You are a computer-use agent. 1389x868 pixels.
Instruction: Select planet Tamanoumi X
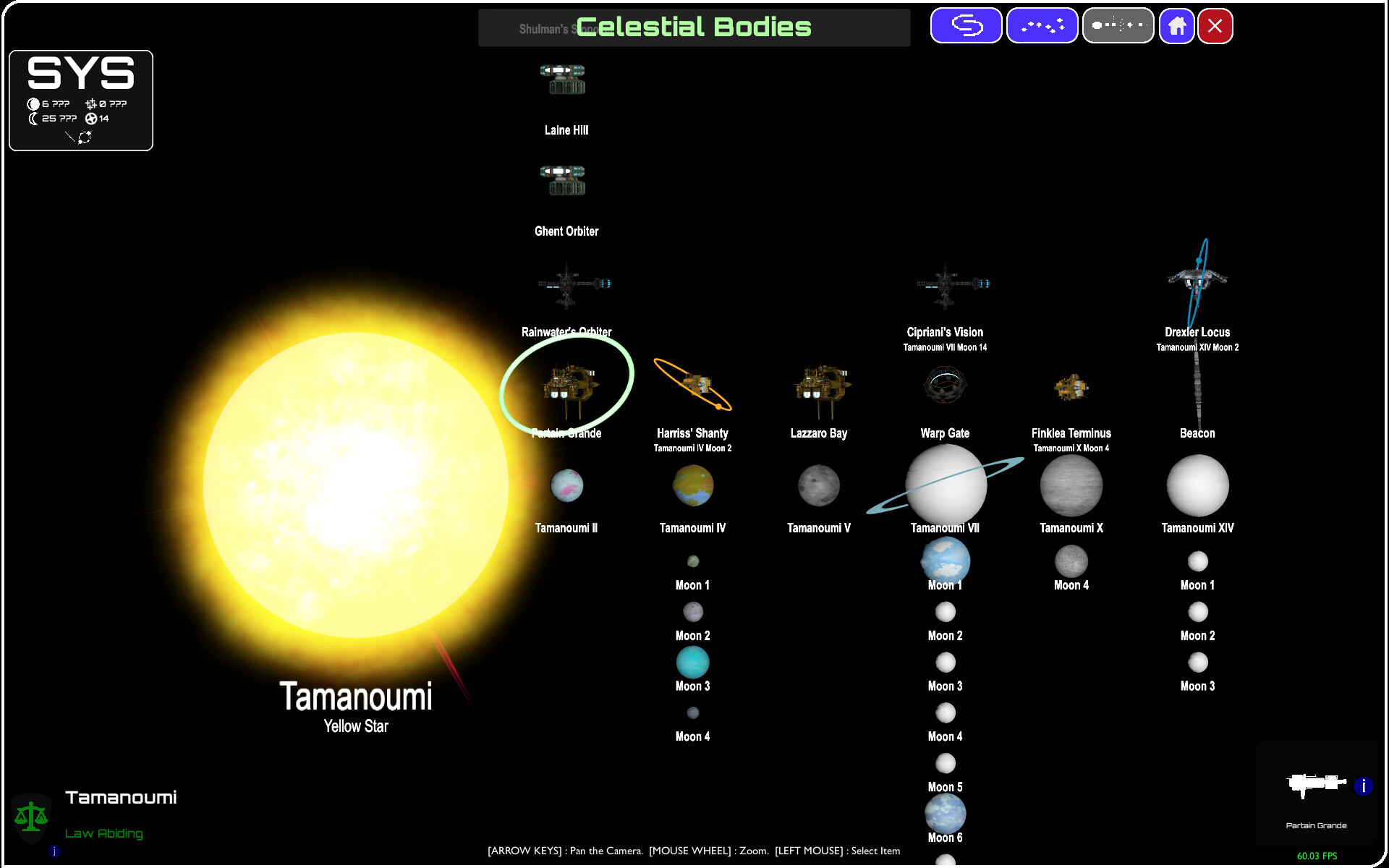point(1071,485)
